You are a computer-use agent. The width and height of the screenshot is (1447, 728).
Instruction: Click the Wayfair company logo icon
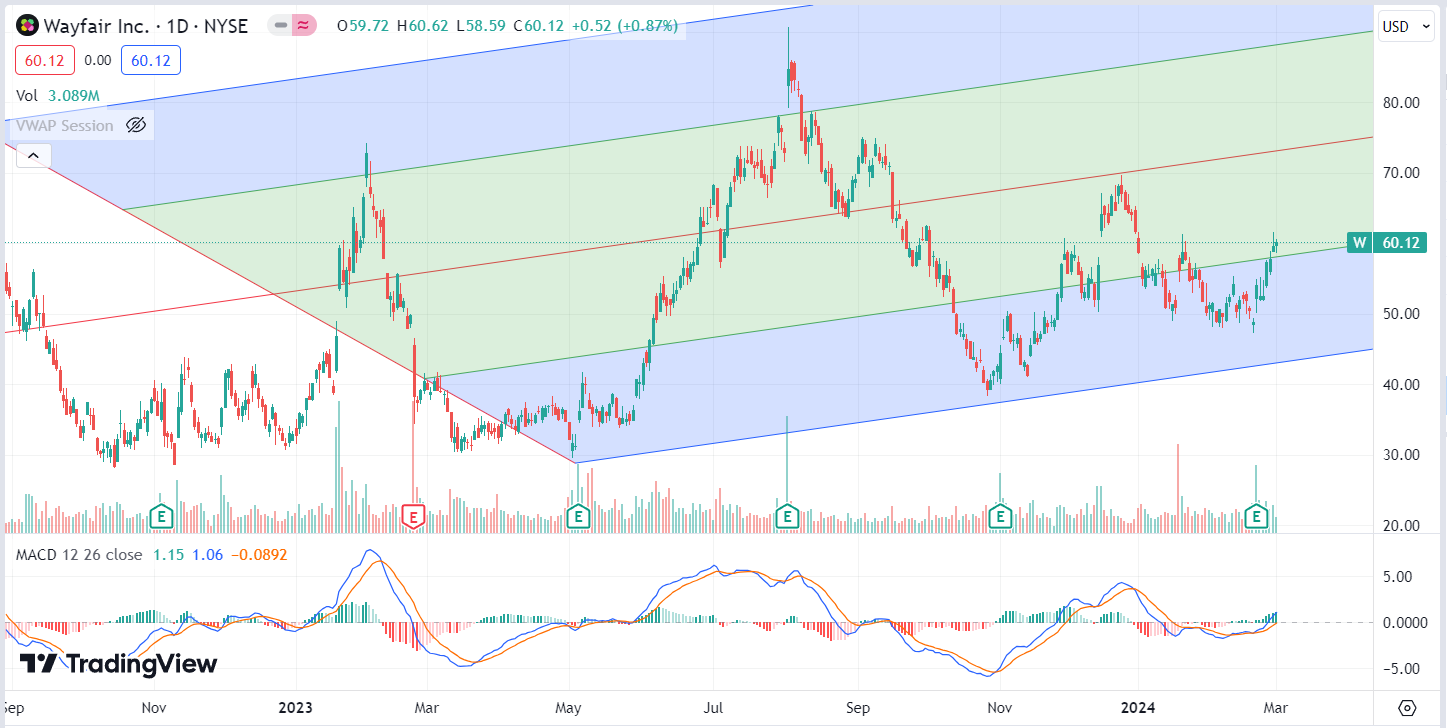[29, 26]
